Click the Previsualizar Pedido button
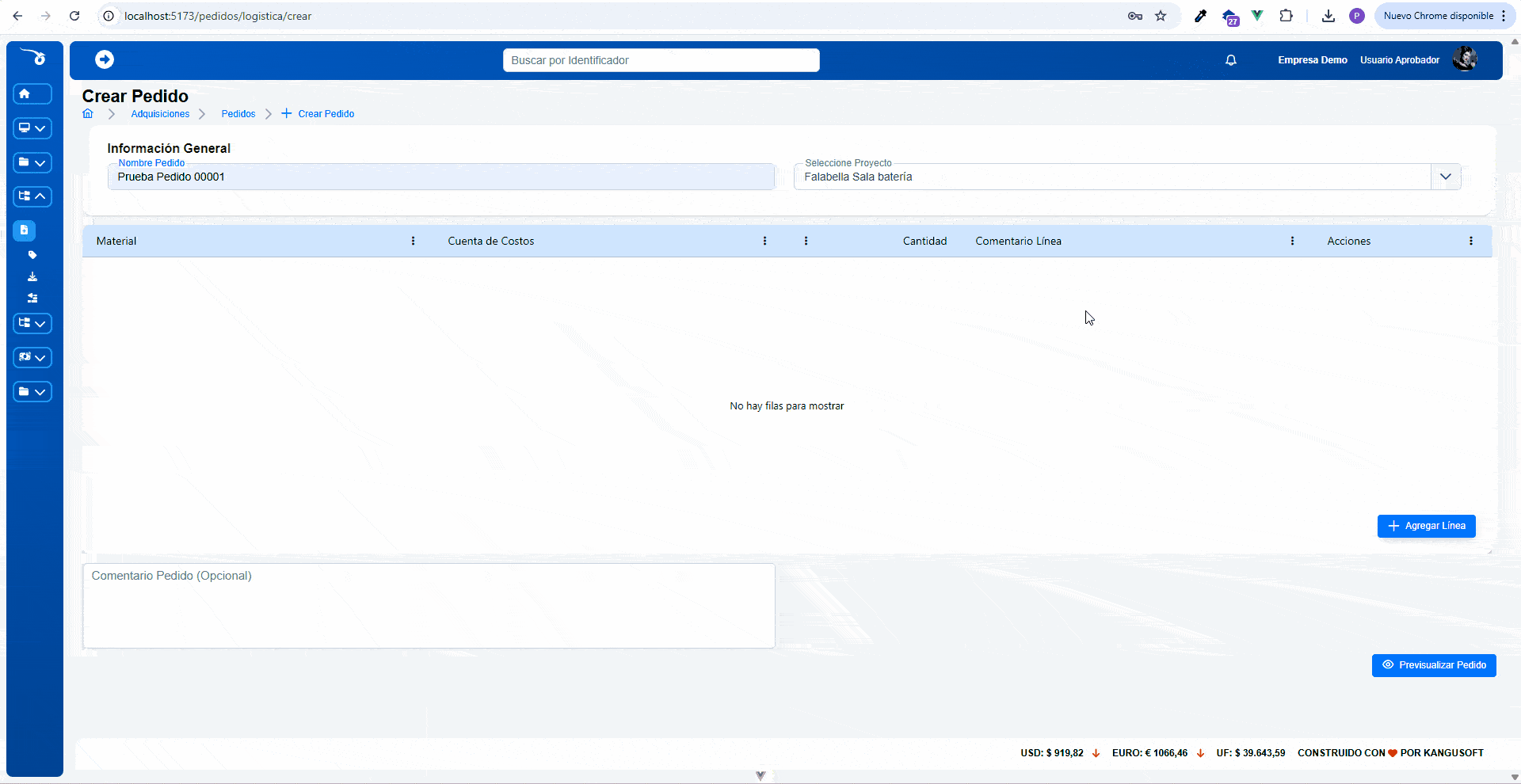1521x784 pixels. (1434, 665)
